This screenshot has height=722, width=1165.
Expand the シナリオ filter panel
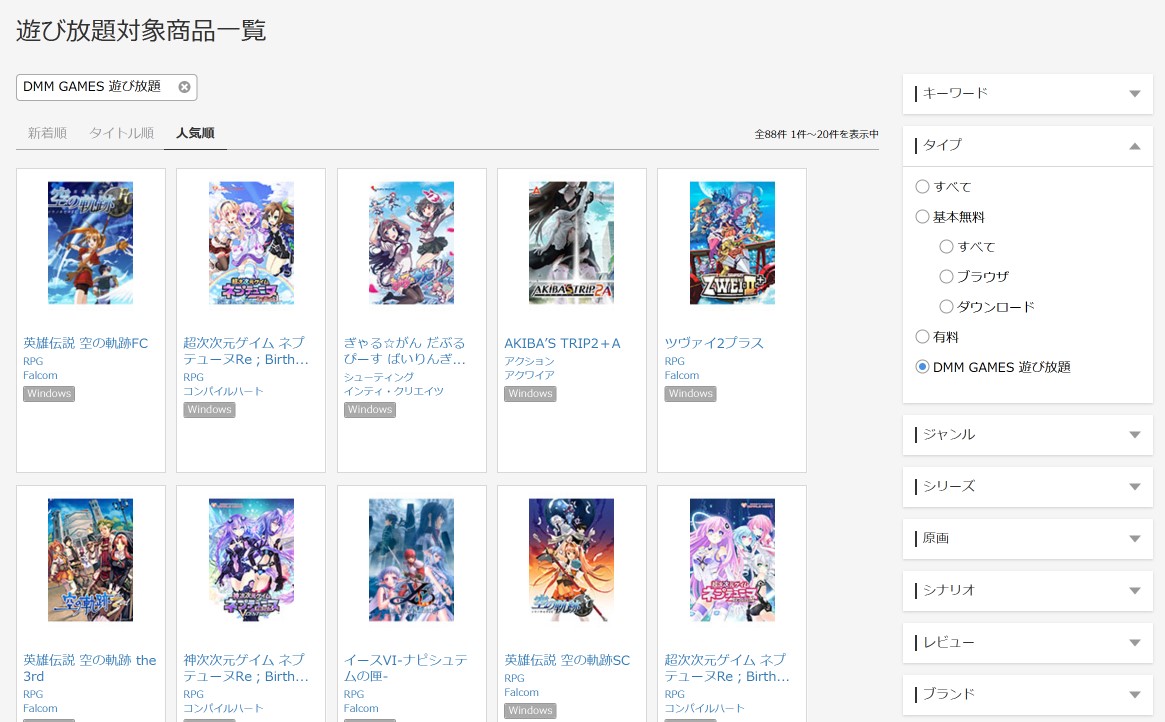[x=1028, y=591]
